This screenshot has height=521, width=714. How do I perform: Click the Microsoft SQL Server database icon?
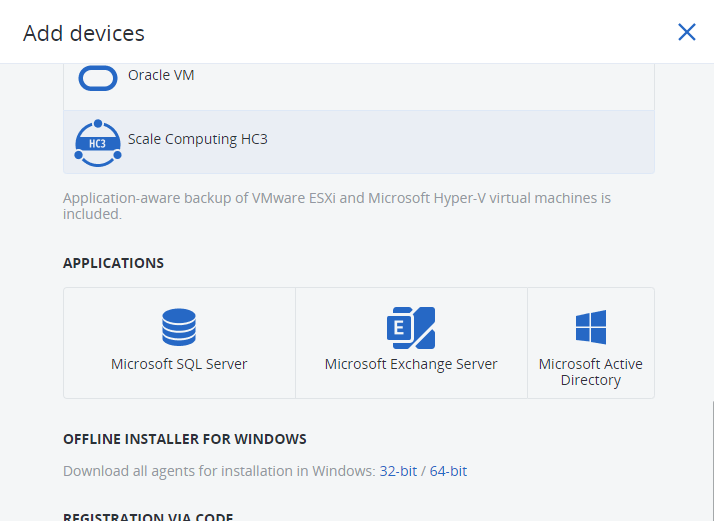[179, 327]
